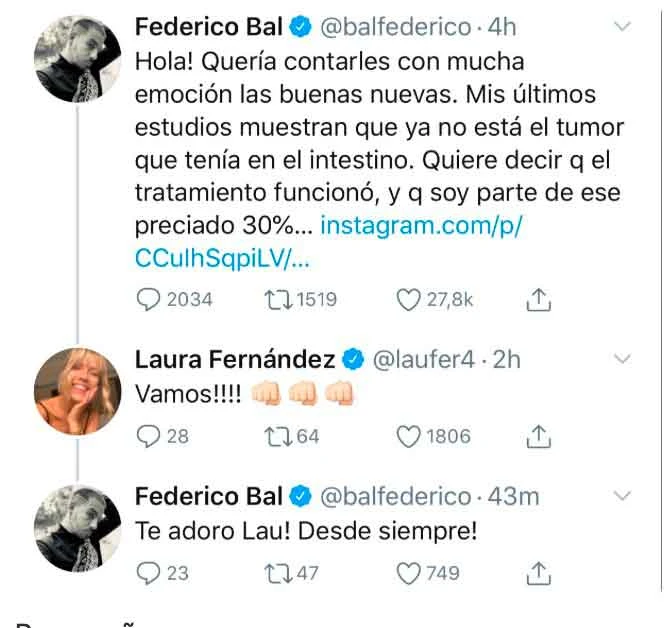664x628 pixels.
Task: Retweet Laura Fernández's Vamos tweet
Action: click(x=273, y=436)
